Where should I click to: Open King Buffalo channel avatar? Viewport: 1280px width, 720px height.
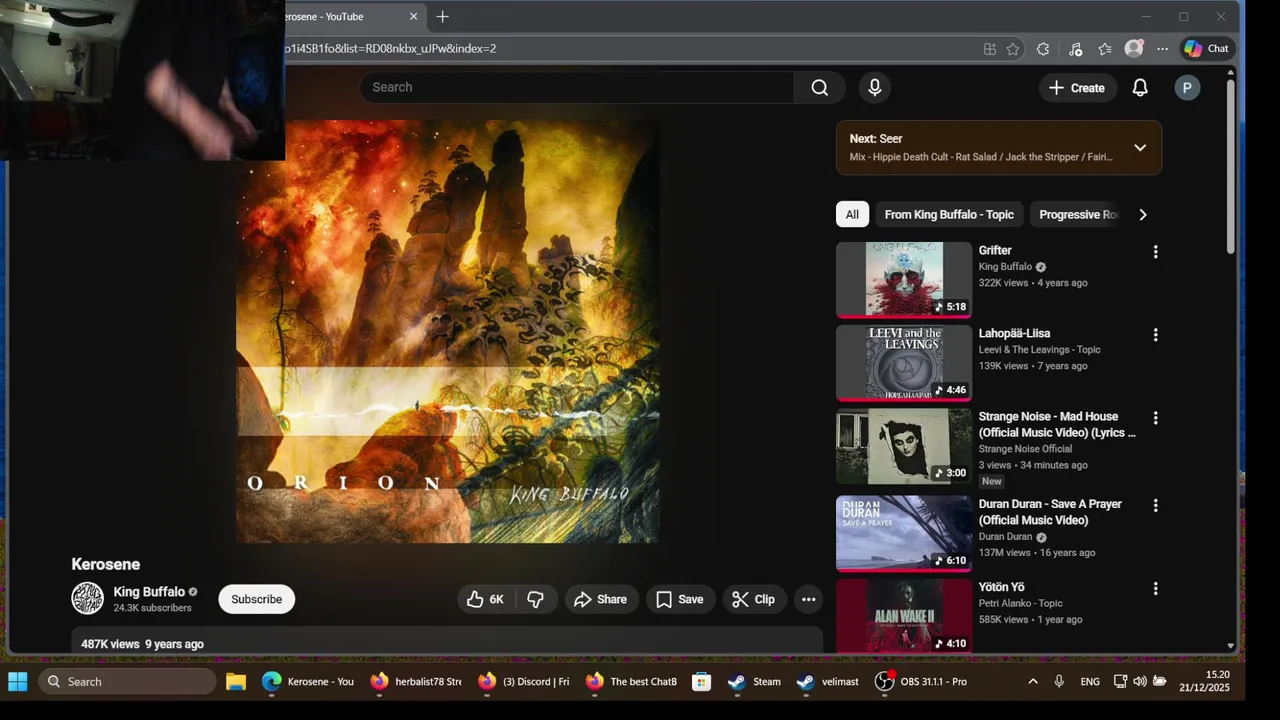pyautogui.click(x=88, y=598)
